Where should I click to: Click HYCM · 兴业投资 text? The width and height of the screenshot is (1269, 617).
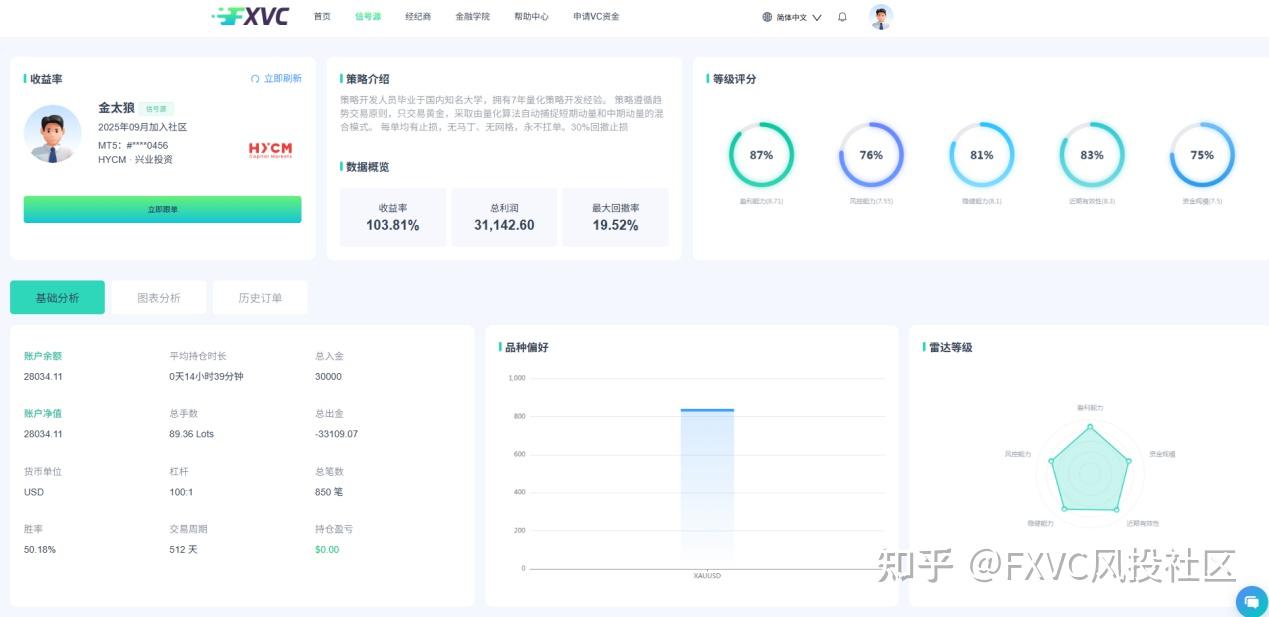pyautogui.click(x=135, y=160)
